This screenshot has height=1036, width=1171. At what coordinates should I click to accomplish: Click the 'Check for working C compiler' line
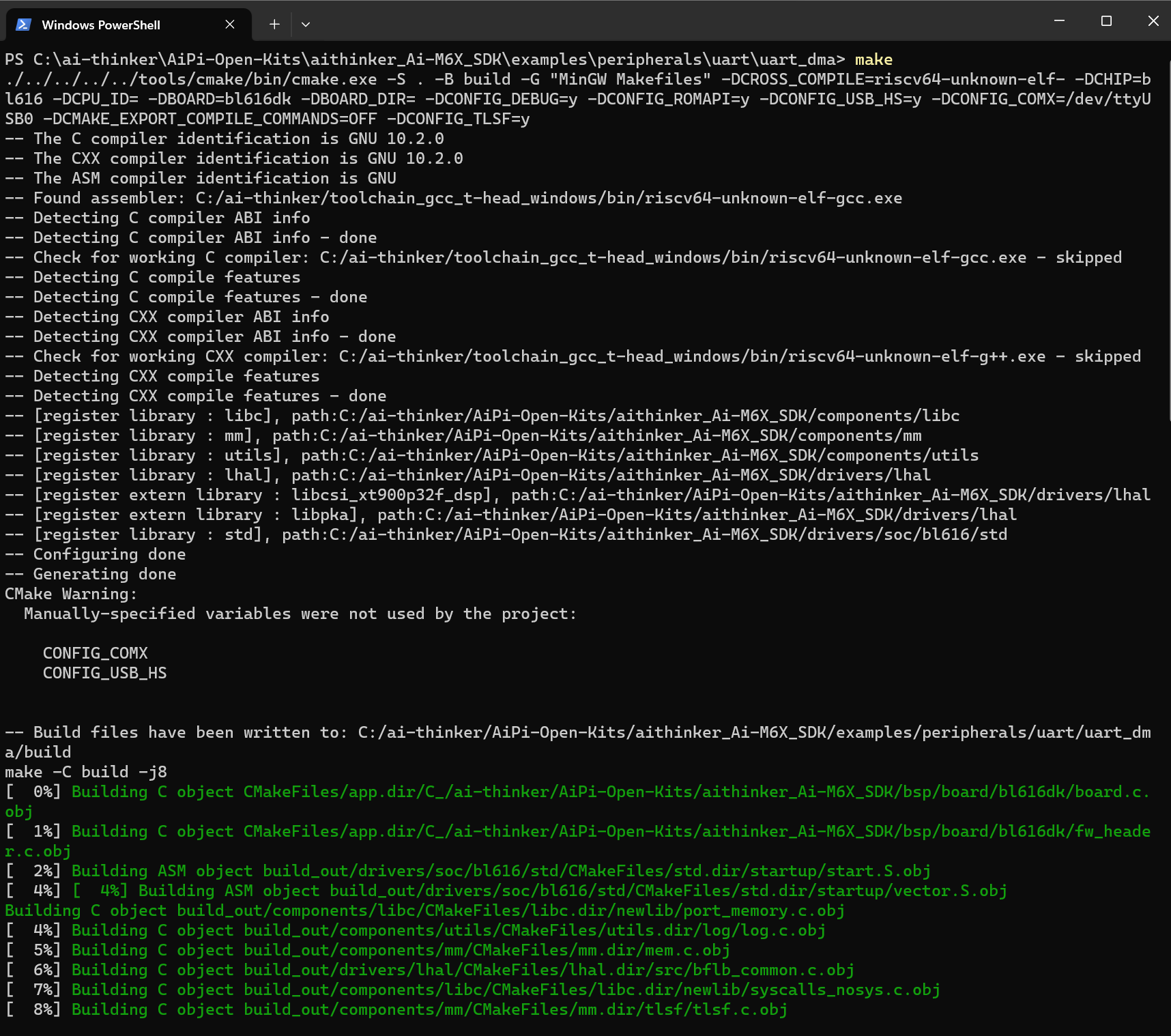[564, 258]
